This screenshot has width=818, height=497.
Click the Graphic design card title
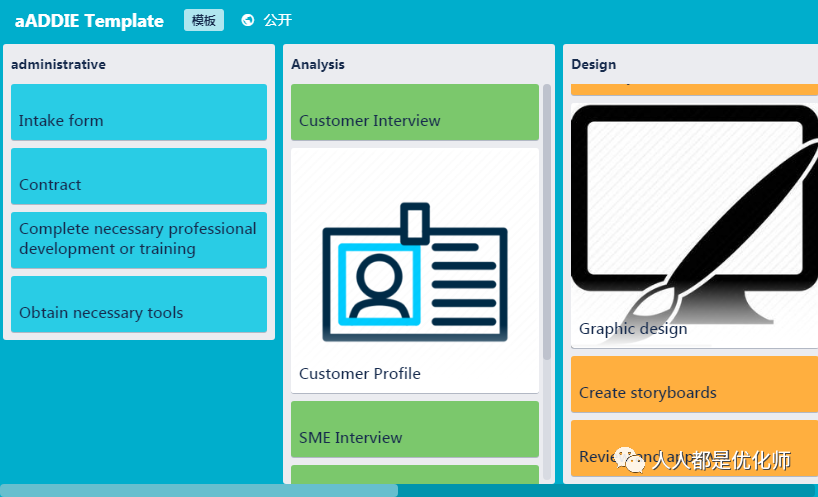[633, 329]
